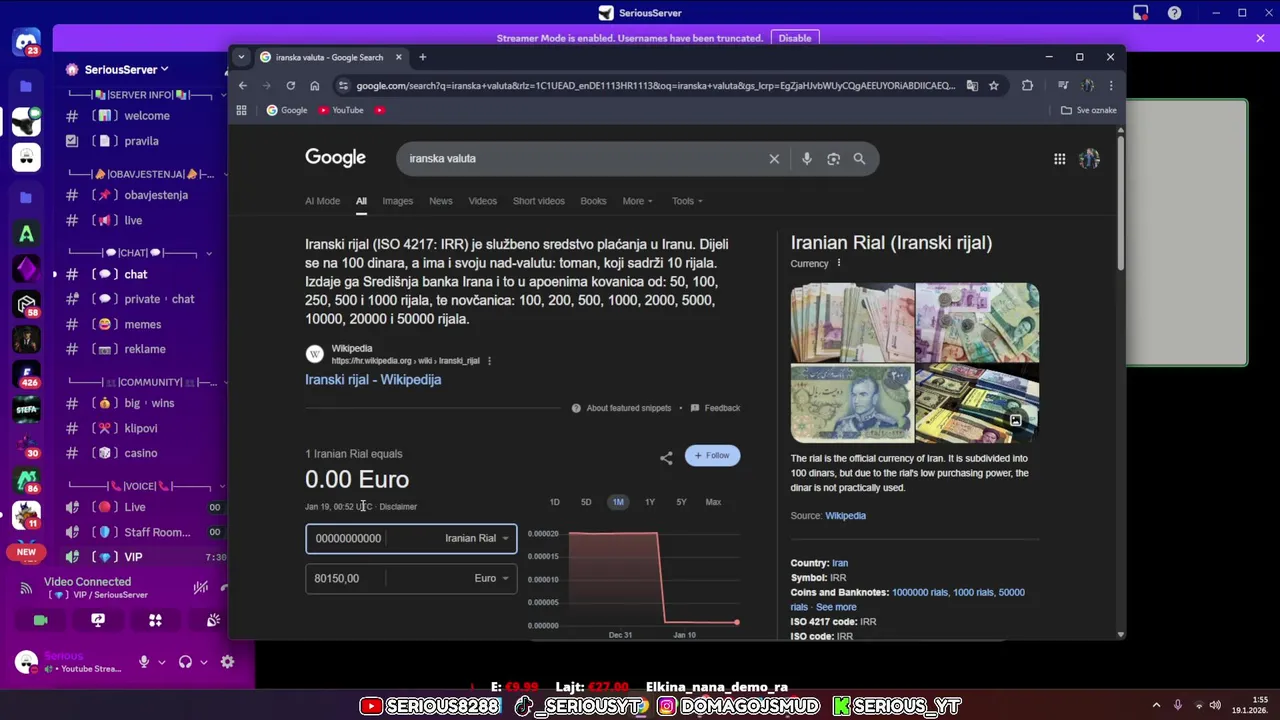Translate this page icon in address bar
The width and height of the screenshot is (1280, 720).
click(x=972, y=86)
